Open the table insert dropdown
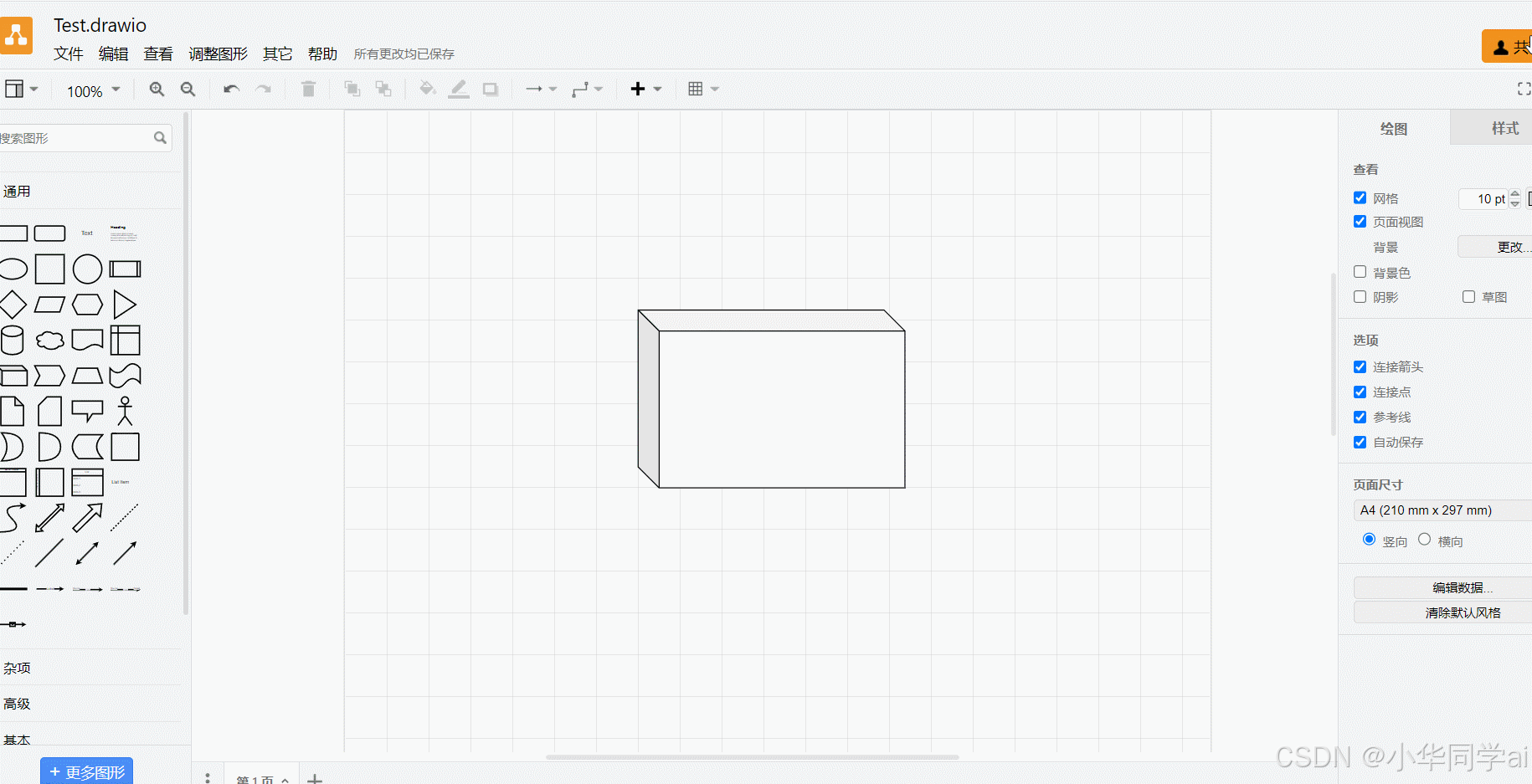Viewport: 1532px width, 784px height. click(703, 89)
